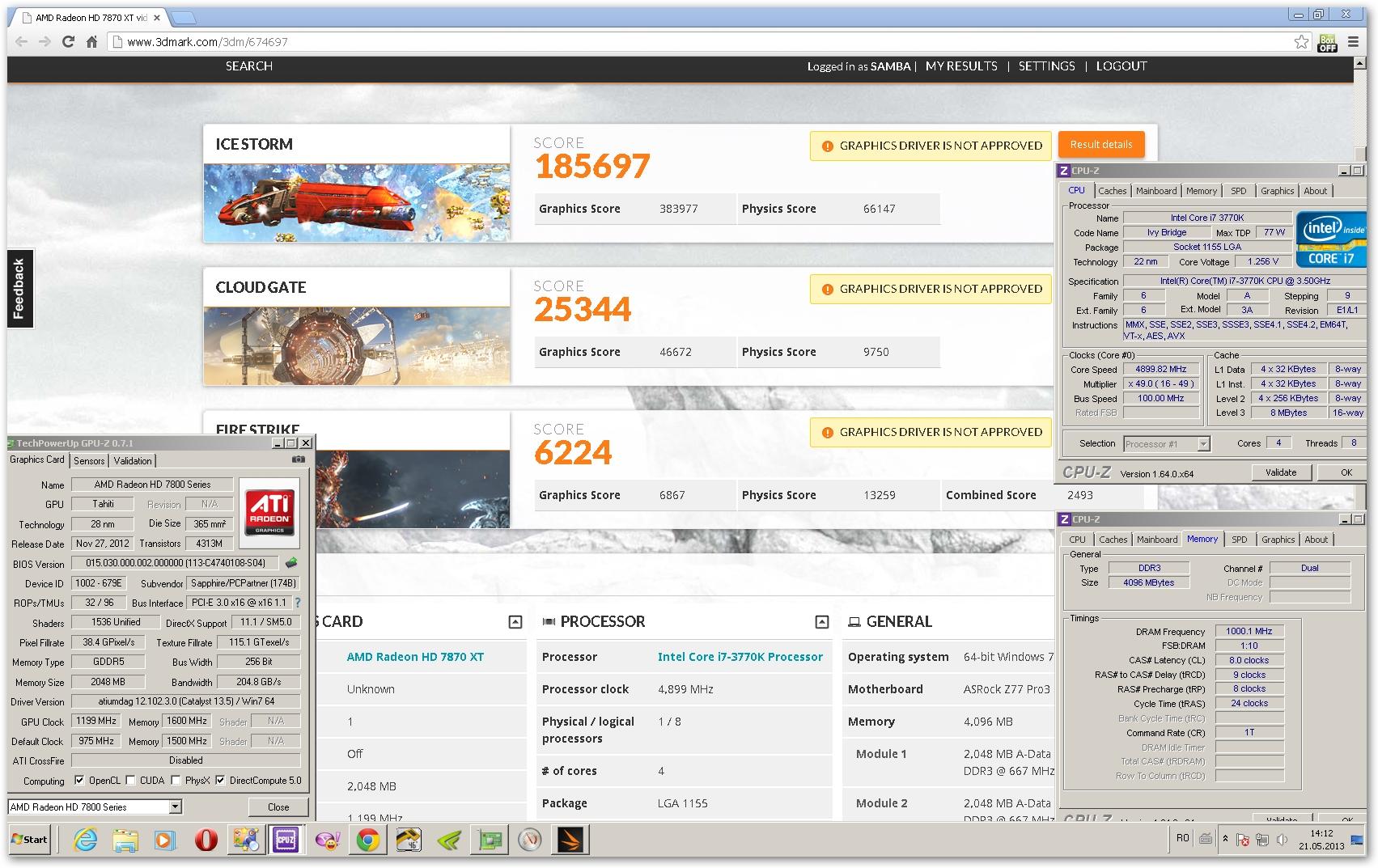
Task: Go back in the Chrome browser
Action: coord(21,41)
